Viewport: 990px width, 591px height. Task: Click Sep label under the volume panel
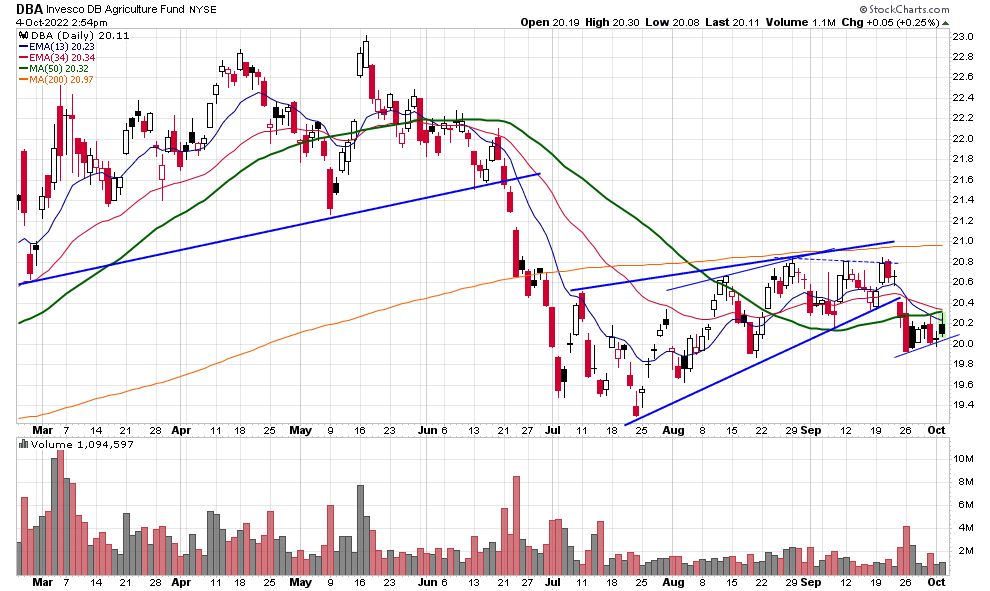[x=811, y=582]
